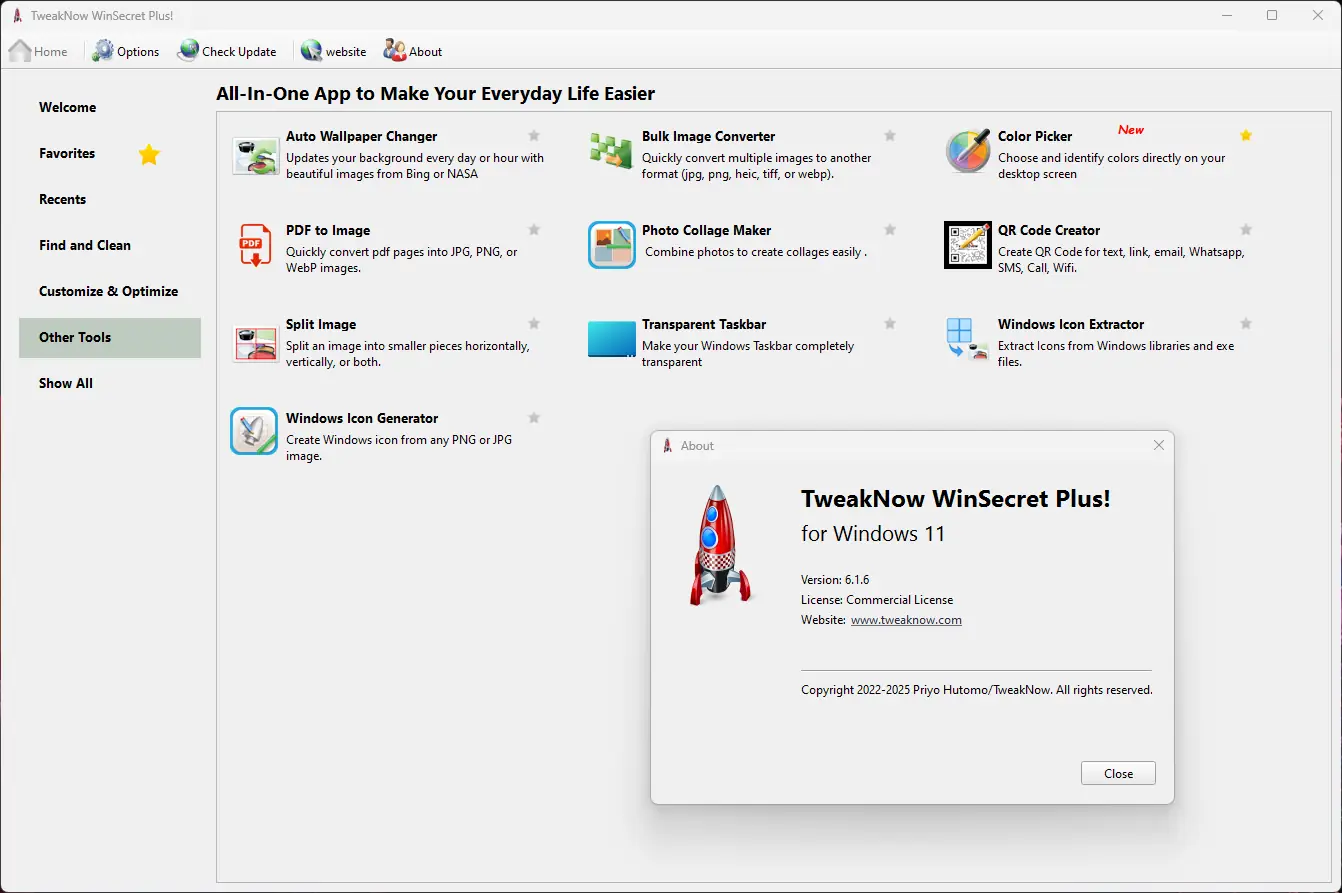This screenshot has width=1342, height=893.
Task: Click the rocket logo in About dialog
Action: click(x=719, y=545)
